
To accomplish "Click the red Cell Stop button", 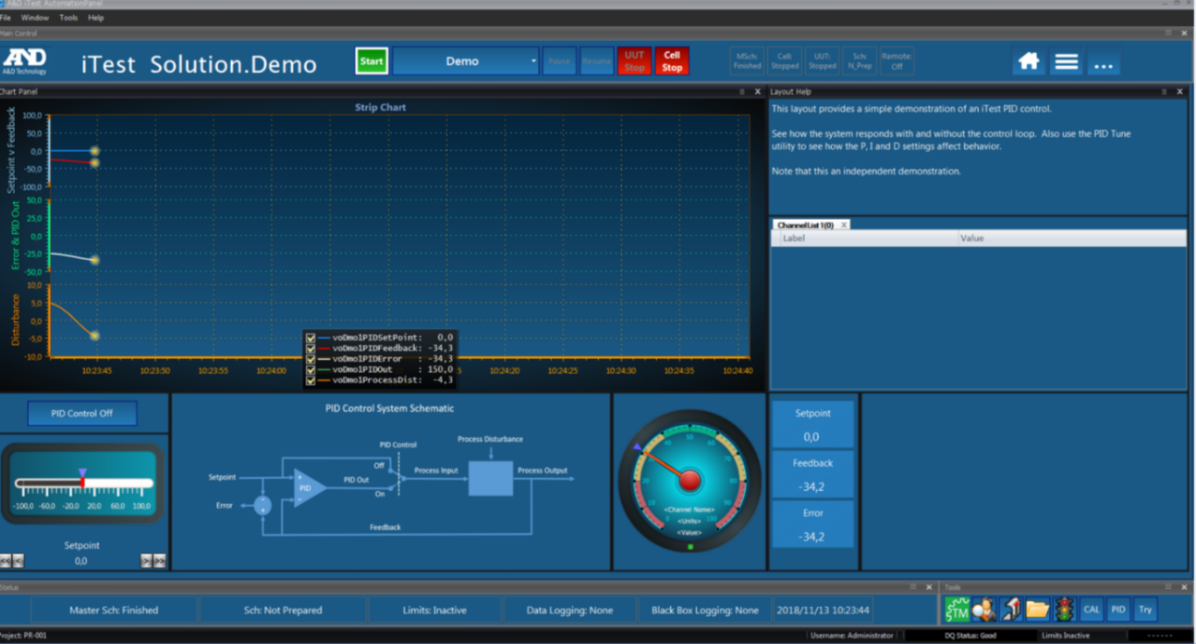I will [x=672, y=61].
